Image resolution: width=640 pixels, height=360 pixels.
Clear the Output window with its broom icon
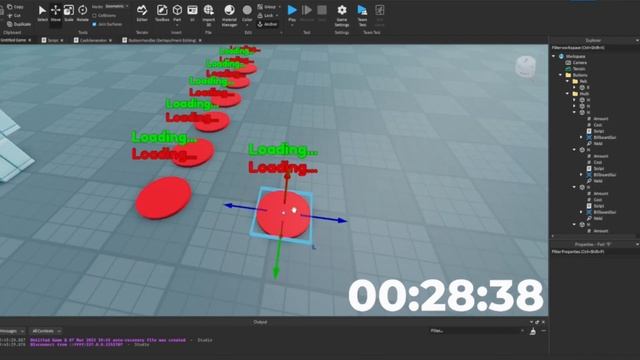533,331
